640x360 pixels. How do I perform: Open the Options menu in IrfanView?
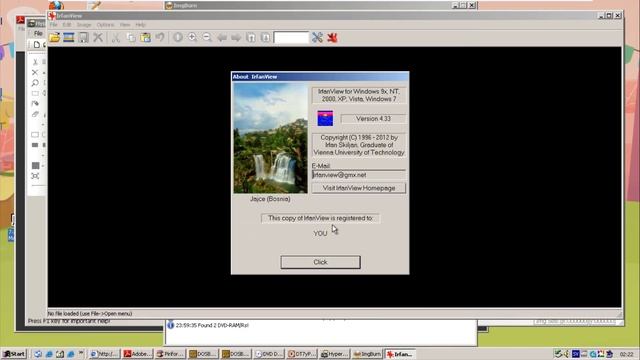(x=105, y=25)
